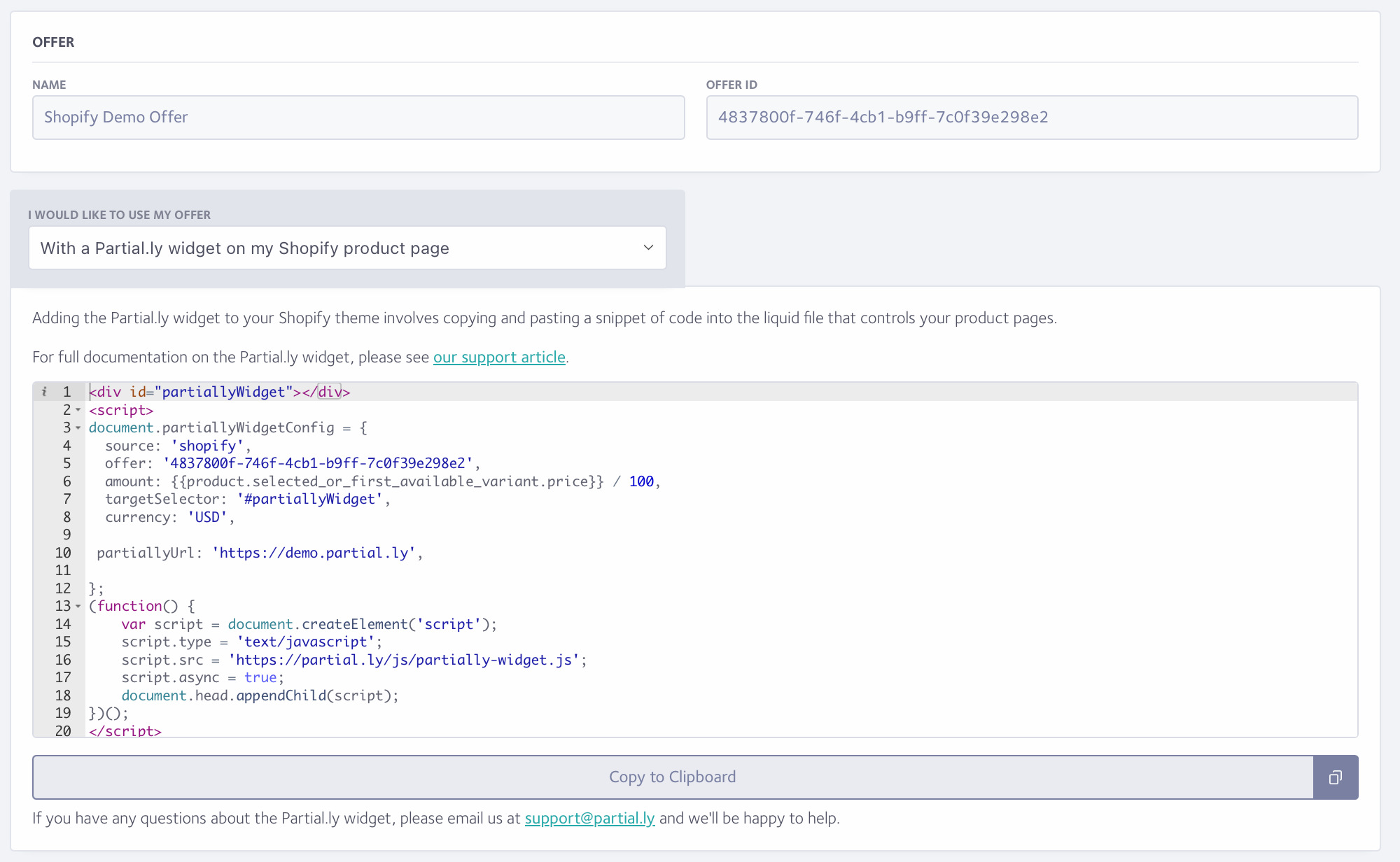
Task: Click the copy icon on the clipboard button
Action: coord(1336,777)
